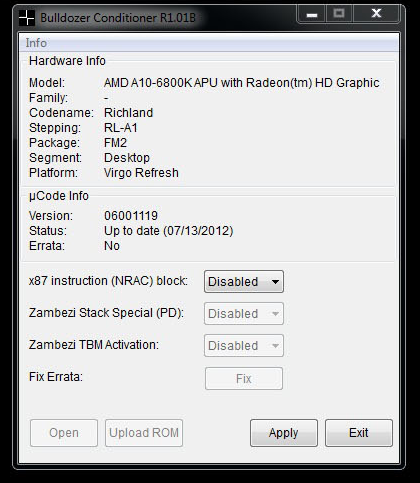Click the window title bar text

point(118,18)
